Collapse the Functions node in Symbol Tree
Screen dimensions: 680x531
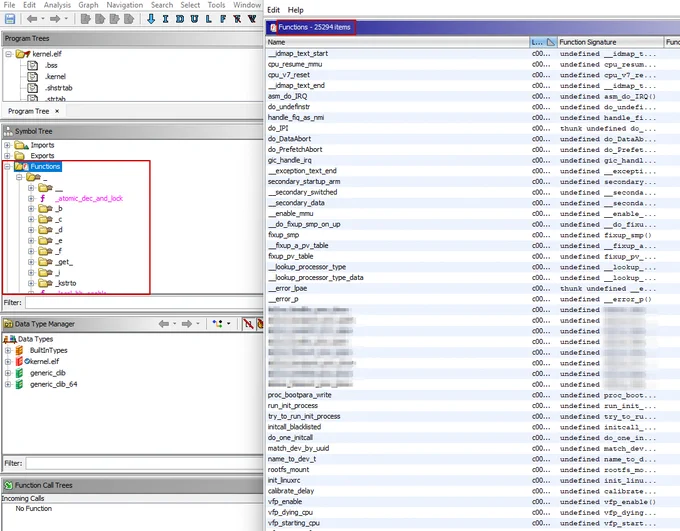7,166
